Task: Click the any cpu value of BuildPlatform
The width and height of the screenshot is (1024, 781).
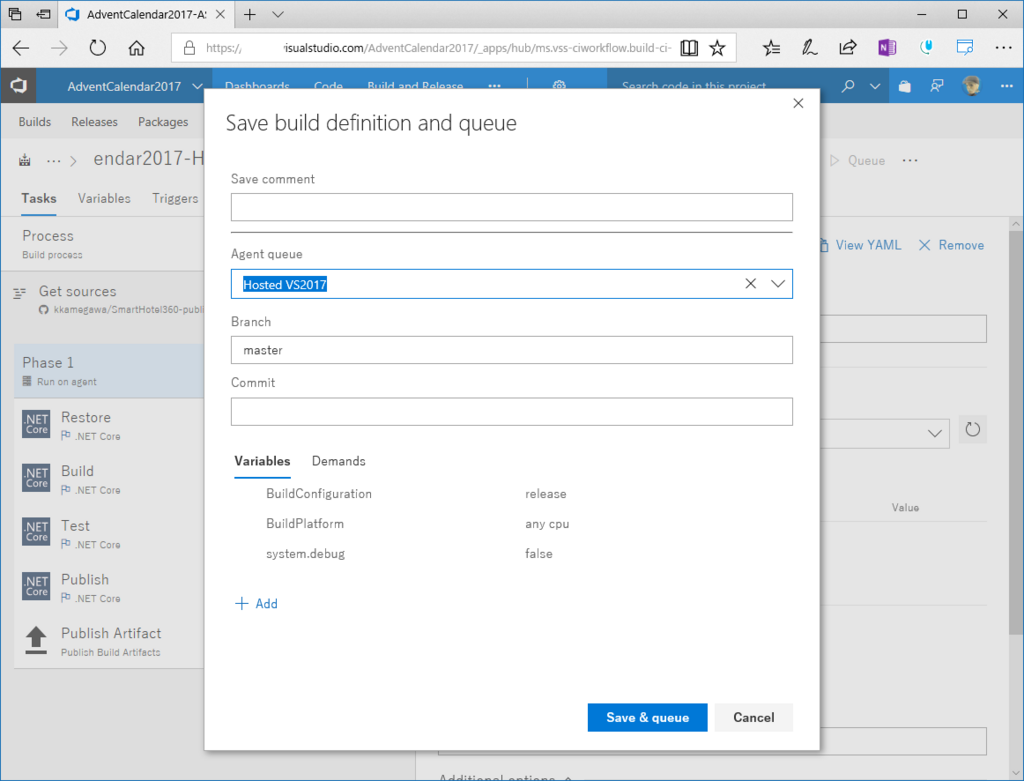Action: 547,524
